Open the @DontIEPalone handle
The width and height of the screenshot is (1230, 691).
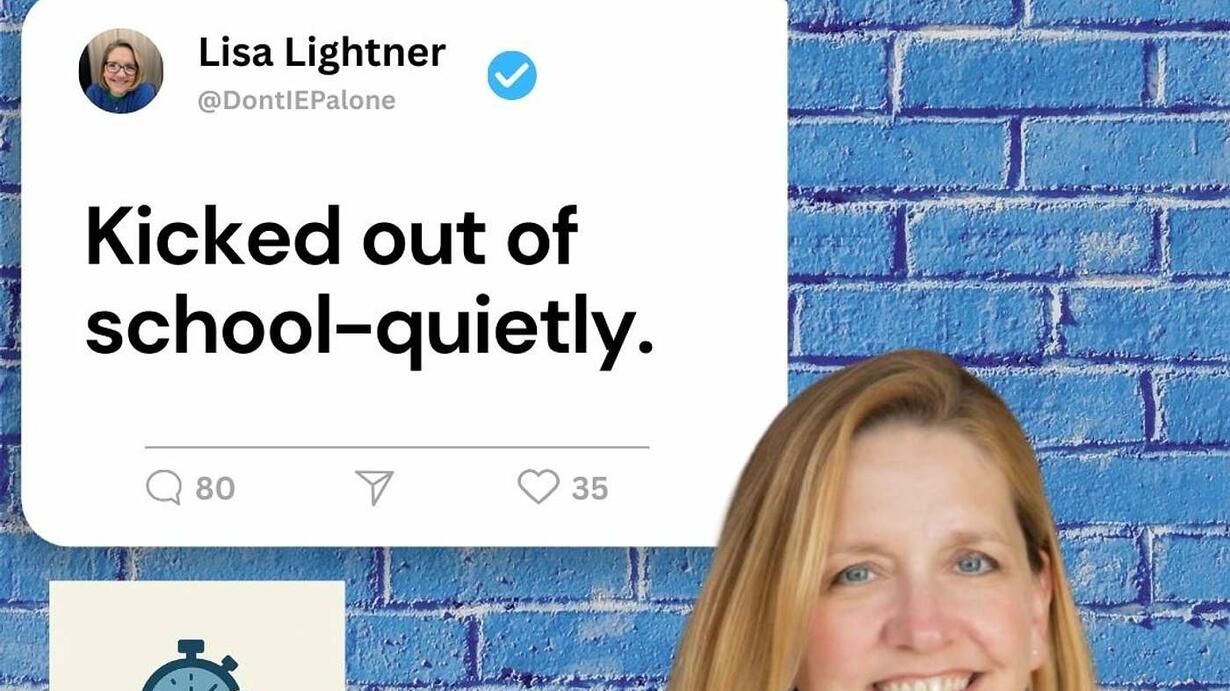[x=297, y=101]
